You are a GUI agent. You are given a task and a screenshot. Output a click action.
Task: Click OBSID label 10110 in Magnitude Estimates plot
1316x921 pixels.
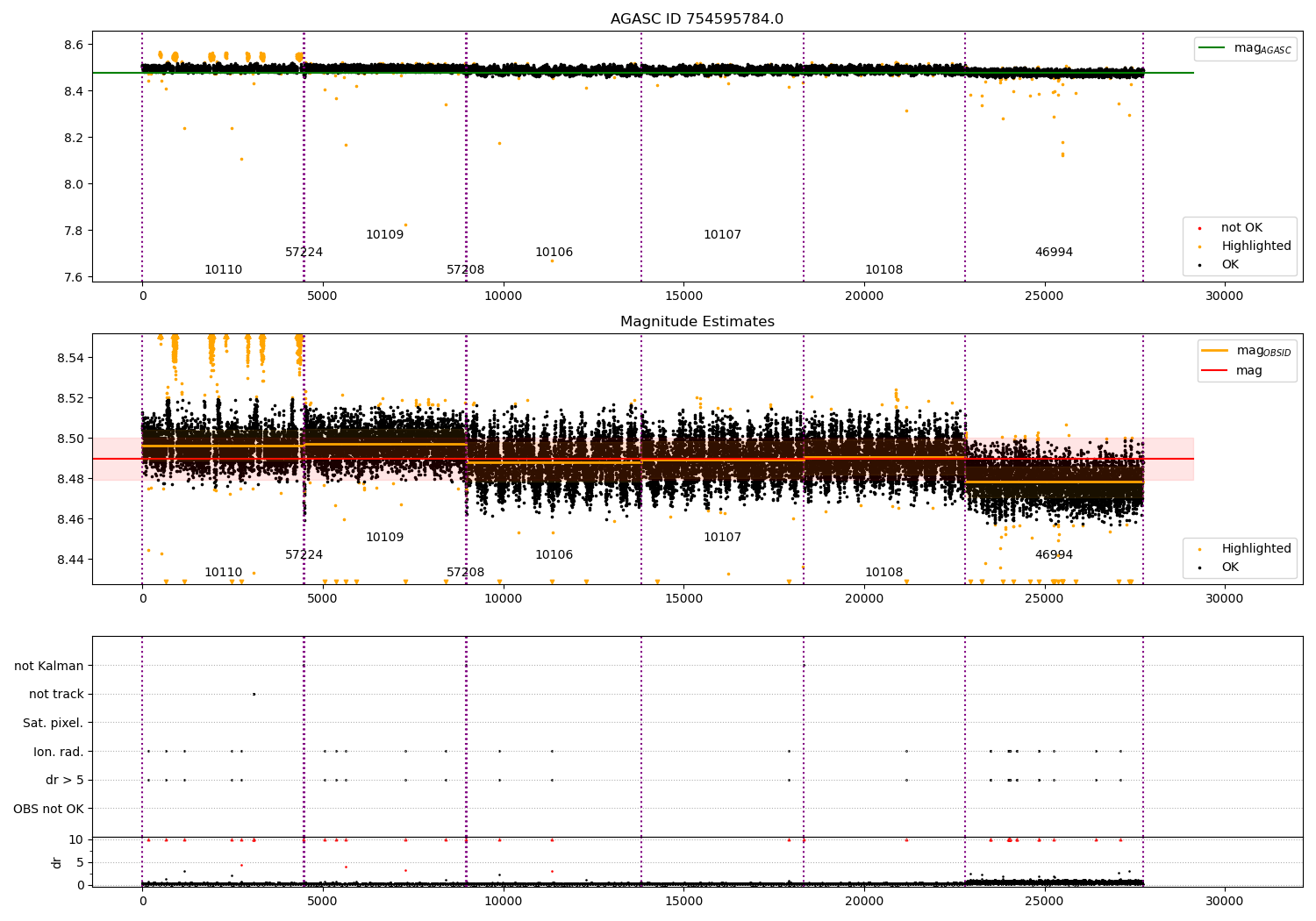point(223,572)
